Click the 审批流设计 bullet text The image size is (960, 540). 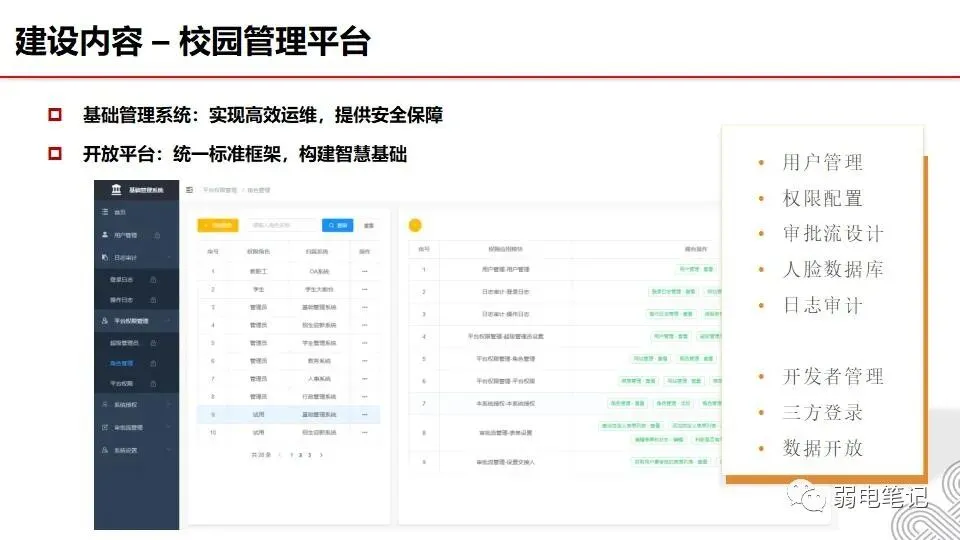tap(833, 233)
